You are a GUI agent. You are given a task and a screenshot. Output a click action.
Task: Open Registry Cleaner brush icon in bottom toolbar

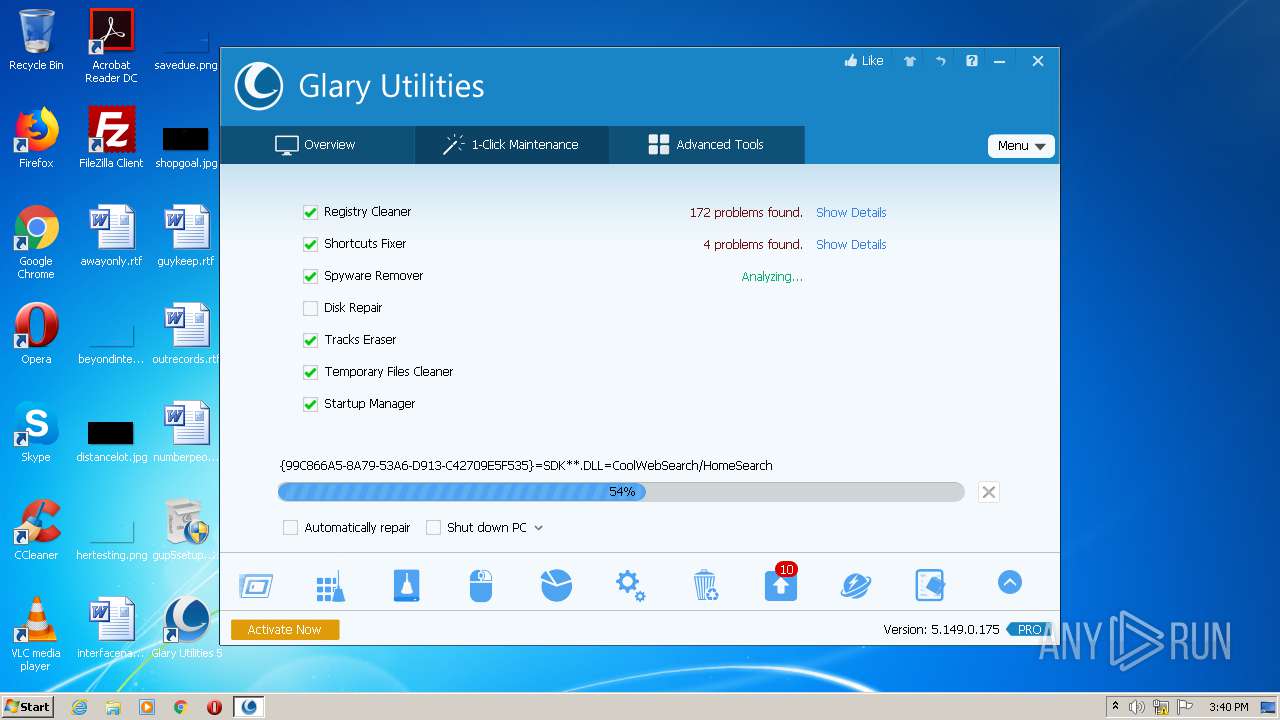click(330, 587)
